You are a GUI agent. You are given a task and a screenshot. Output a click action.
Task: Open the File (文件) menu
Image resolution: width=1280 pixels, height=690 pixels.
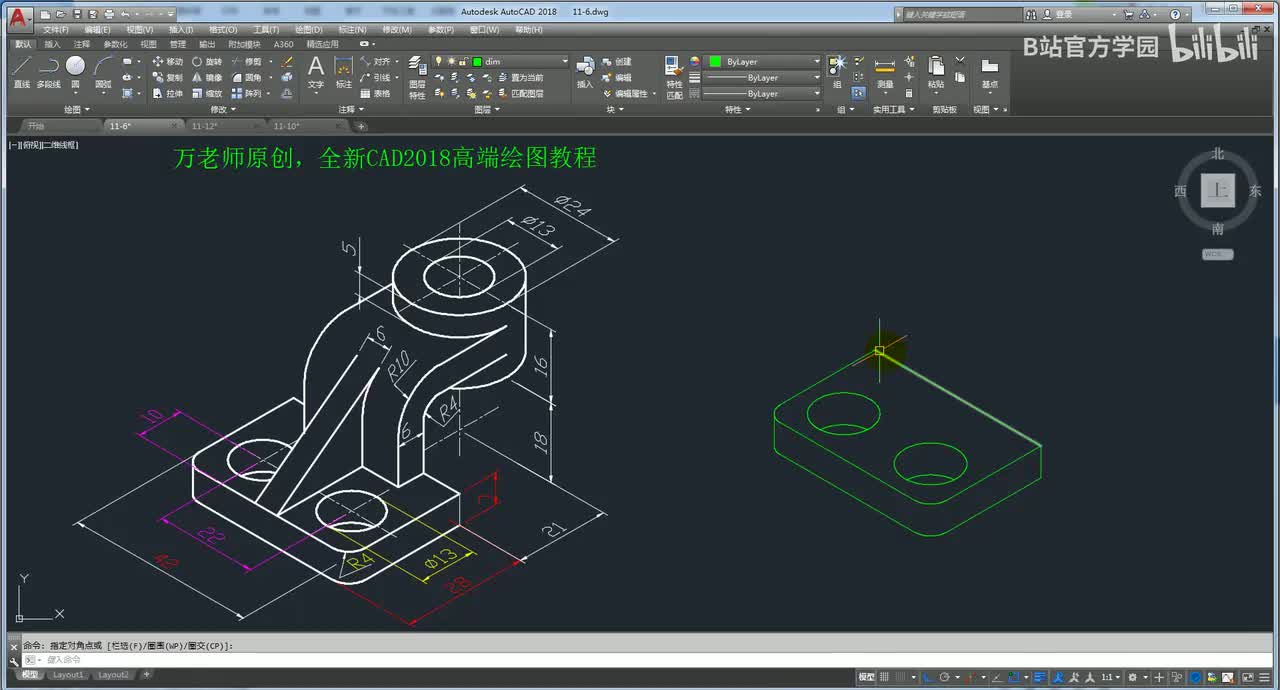pyautogui.click(x=55, y=30)
